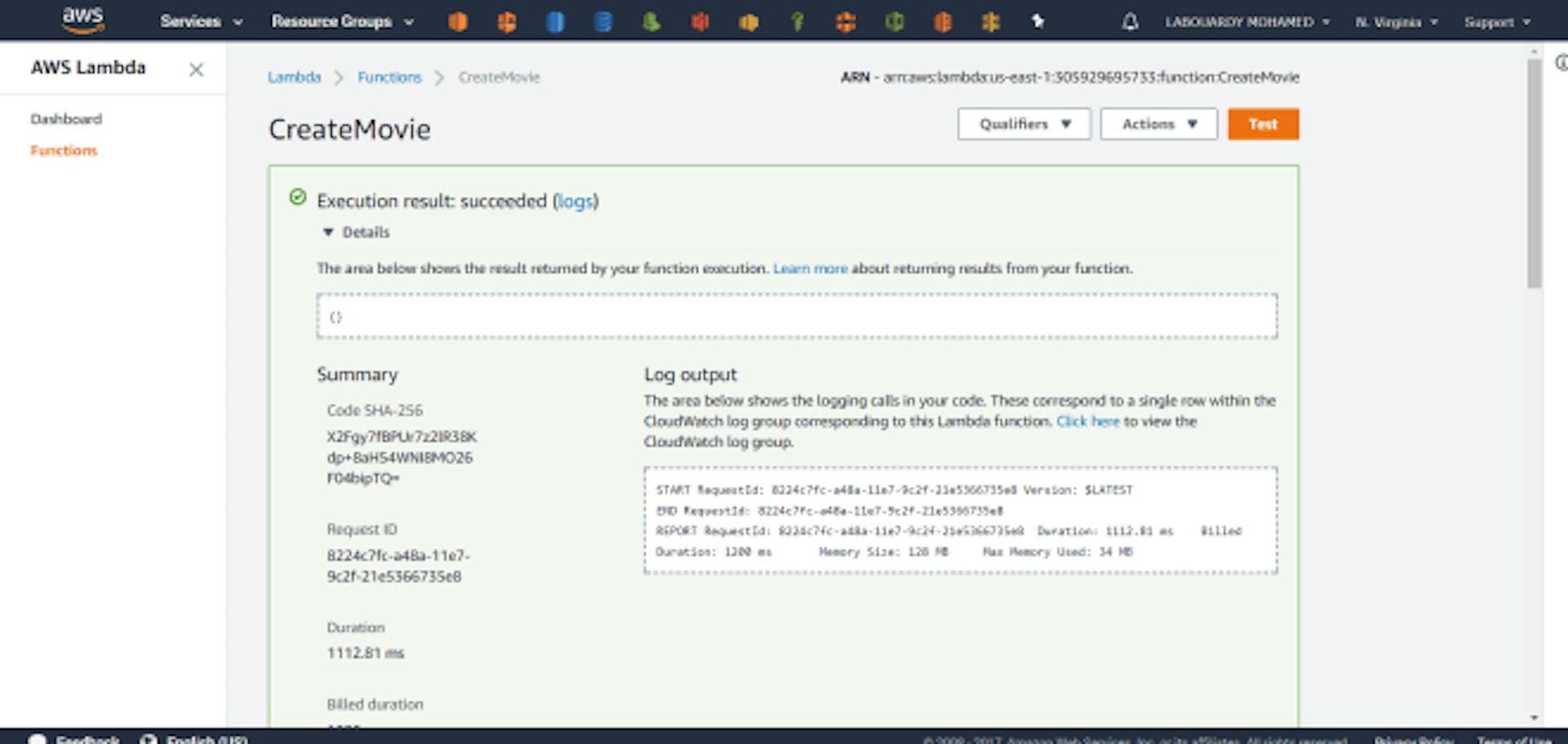This screenshot has width=1568, height=744.
Task: Open the notifications bell icon
Action: pyautogui.click(x=1130, y=21)
